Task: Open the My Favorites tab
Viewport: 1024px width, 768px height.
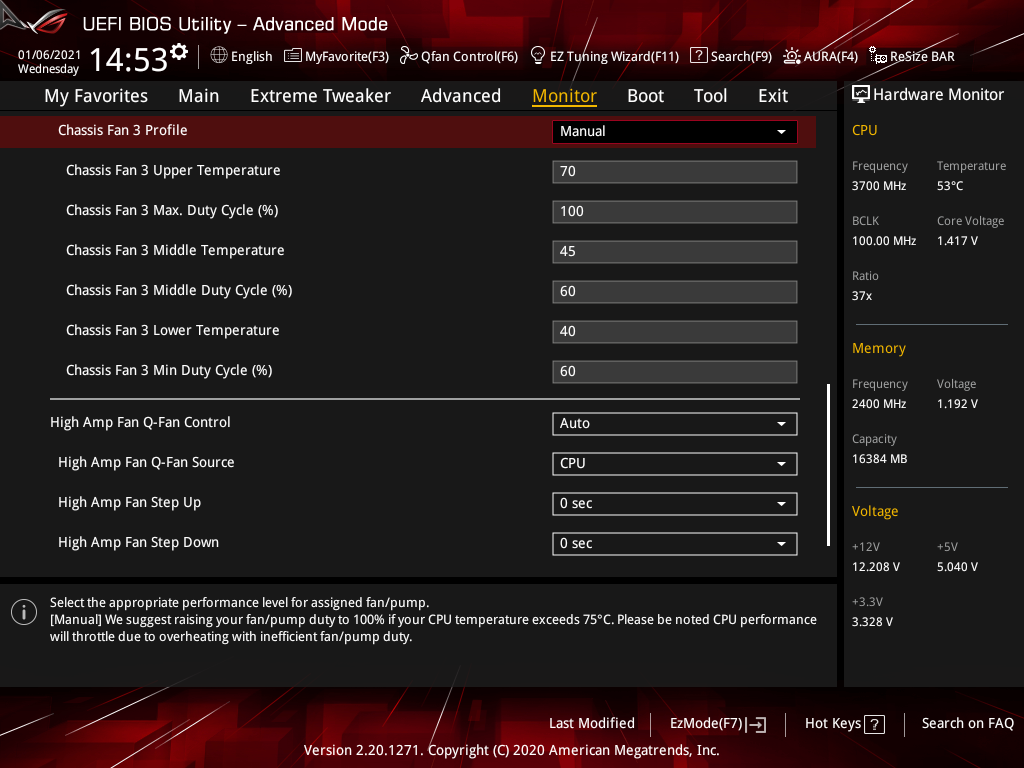Action: [x=96, y=96]
